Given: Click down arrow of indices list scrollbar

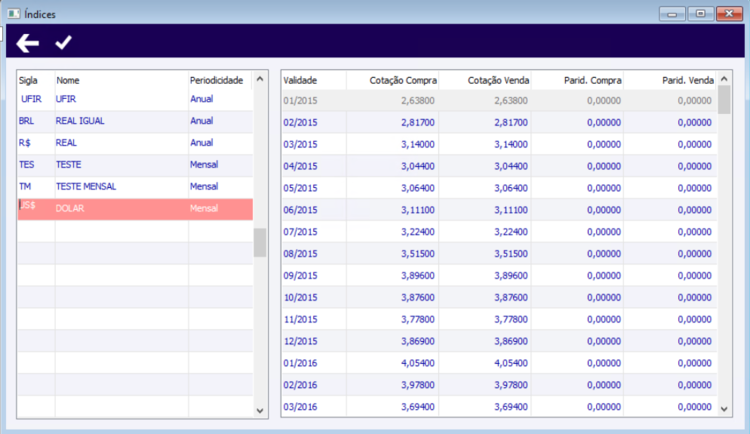Looking at the screenshot, I should 260,411.
